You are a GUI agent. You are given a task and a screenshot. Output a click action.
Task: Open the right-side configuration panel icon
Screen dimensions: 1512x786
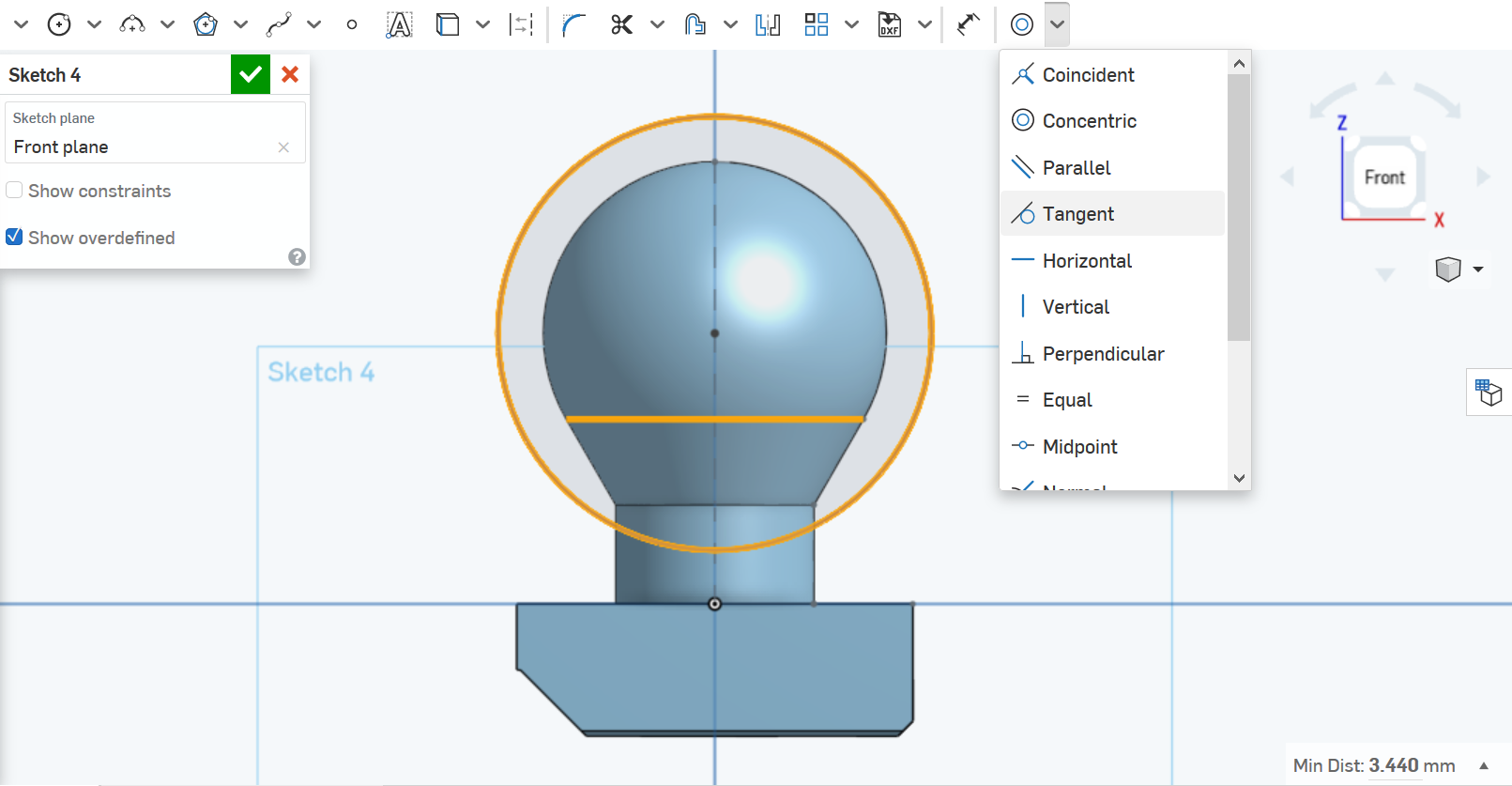(1489, 392)
